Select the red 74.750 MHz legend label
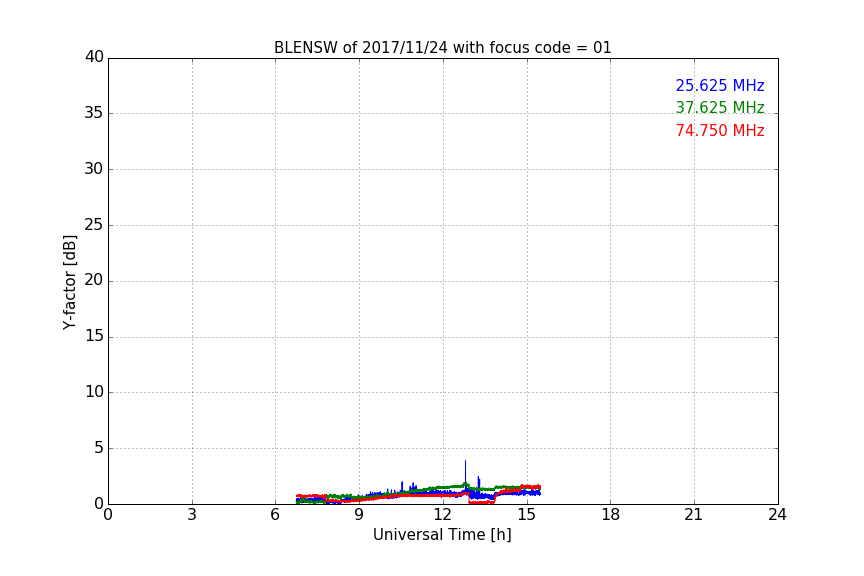The width and height of the screenshot is (864, 576). point(720,131)
